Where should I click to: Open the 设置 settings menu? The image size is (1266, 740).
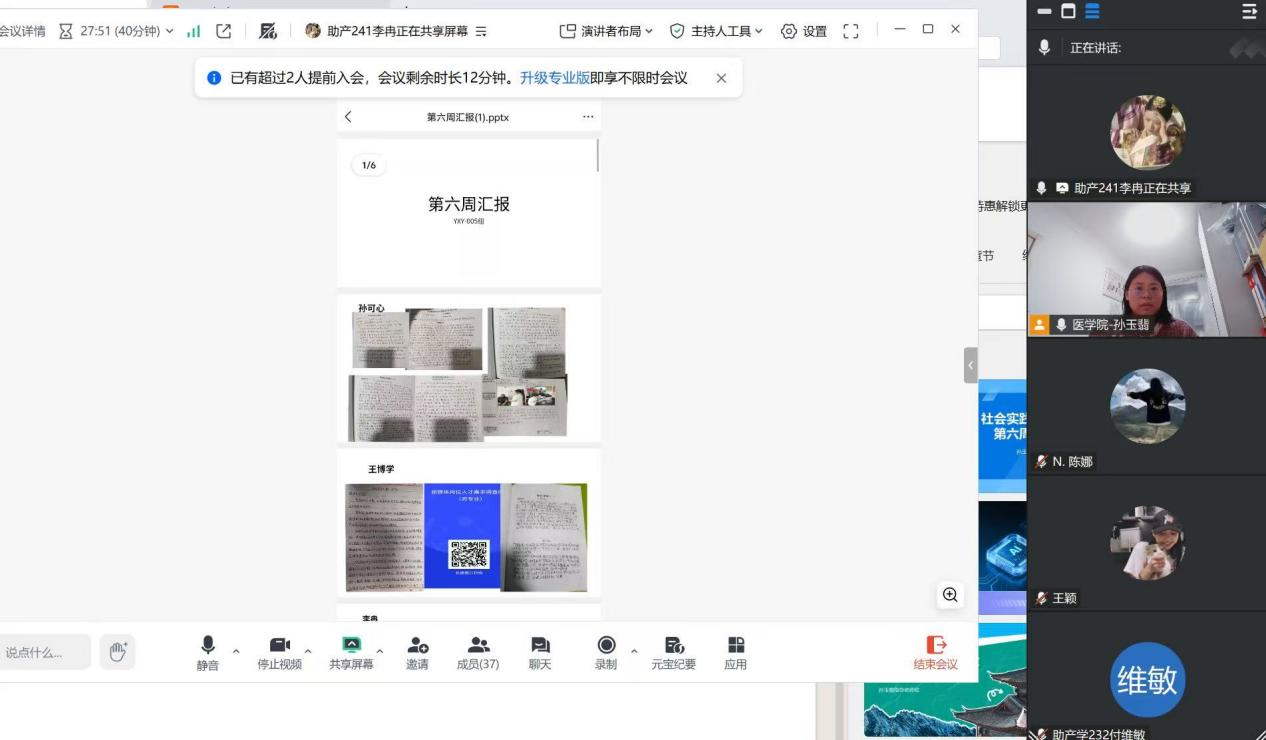[804, 31]
